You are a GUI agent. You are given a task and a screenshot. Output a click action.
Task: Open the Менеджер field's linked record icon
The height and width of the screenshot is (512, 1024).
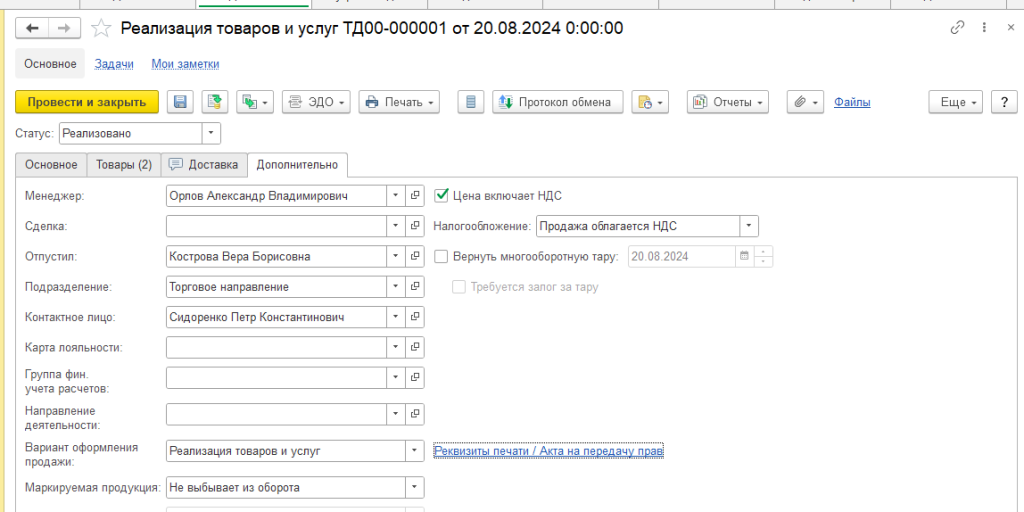tap(416, 196)
